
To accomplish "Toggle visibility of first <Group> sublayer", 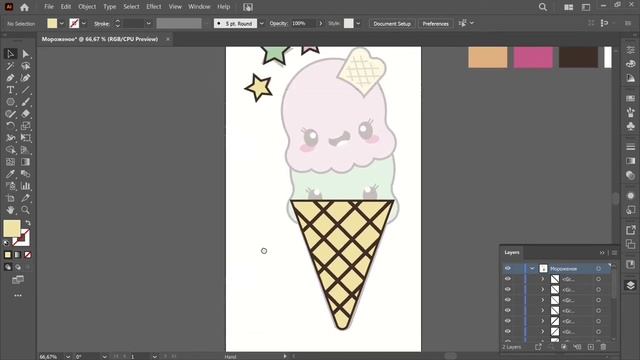I will 508,279.
